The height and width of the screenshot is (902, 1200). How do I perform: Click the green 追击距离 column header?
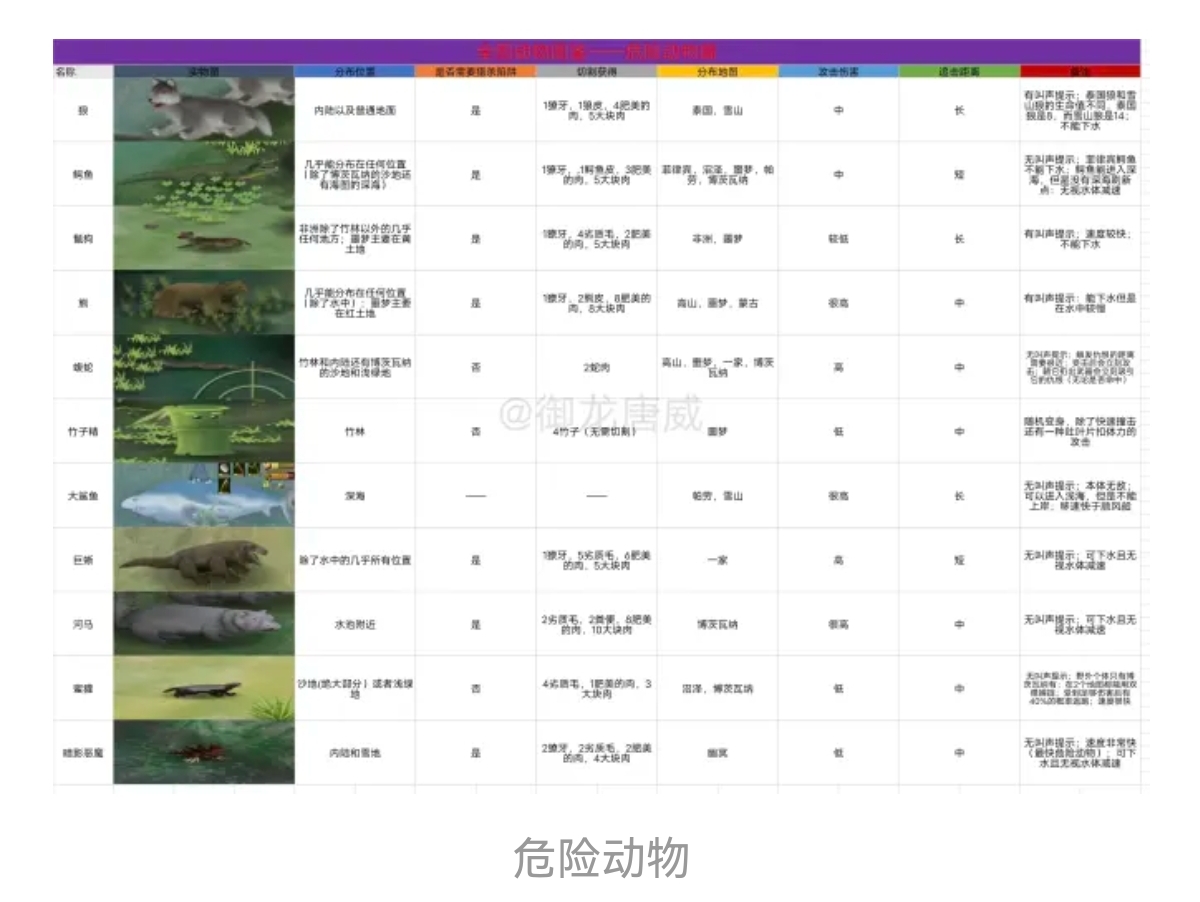[x=959, y=72]
